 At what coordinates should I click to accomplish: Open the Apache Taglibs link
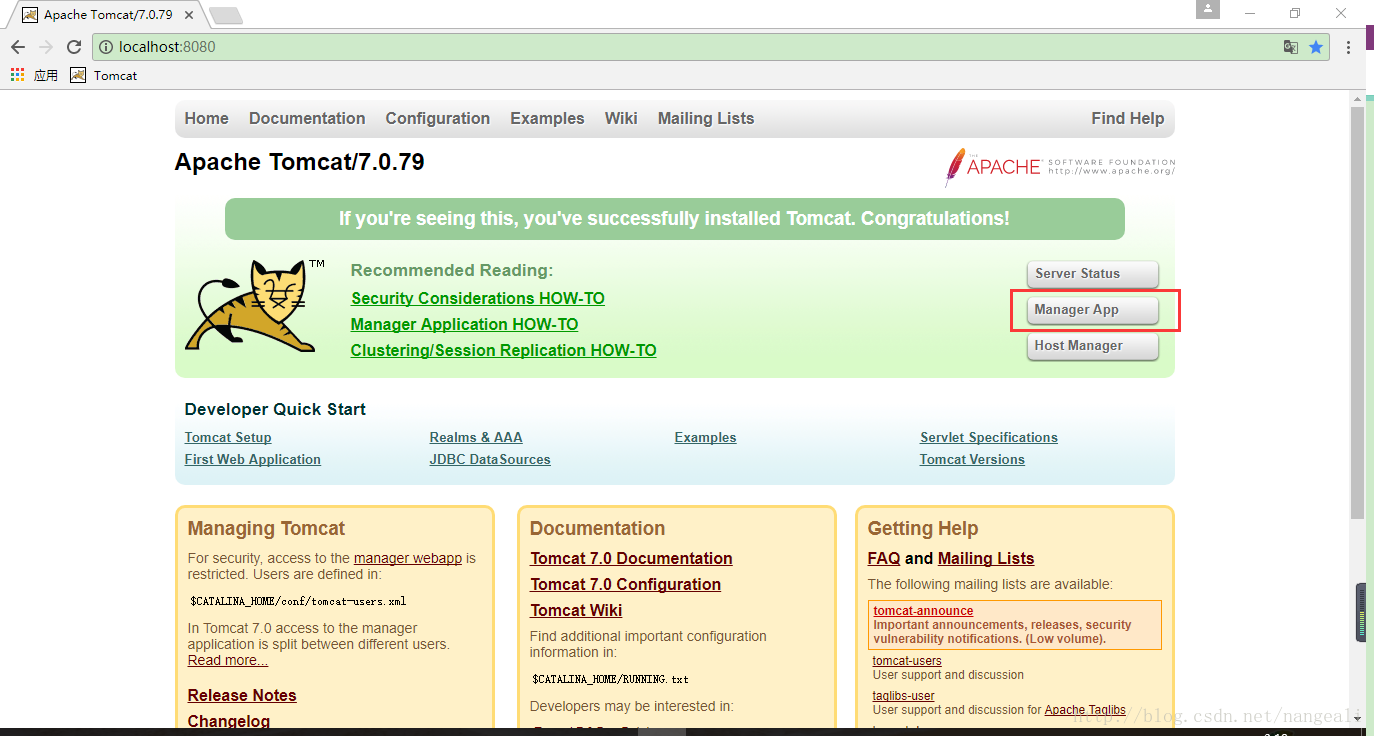coord(1085,710)
